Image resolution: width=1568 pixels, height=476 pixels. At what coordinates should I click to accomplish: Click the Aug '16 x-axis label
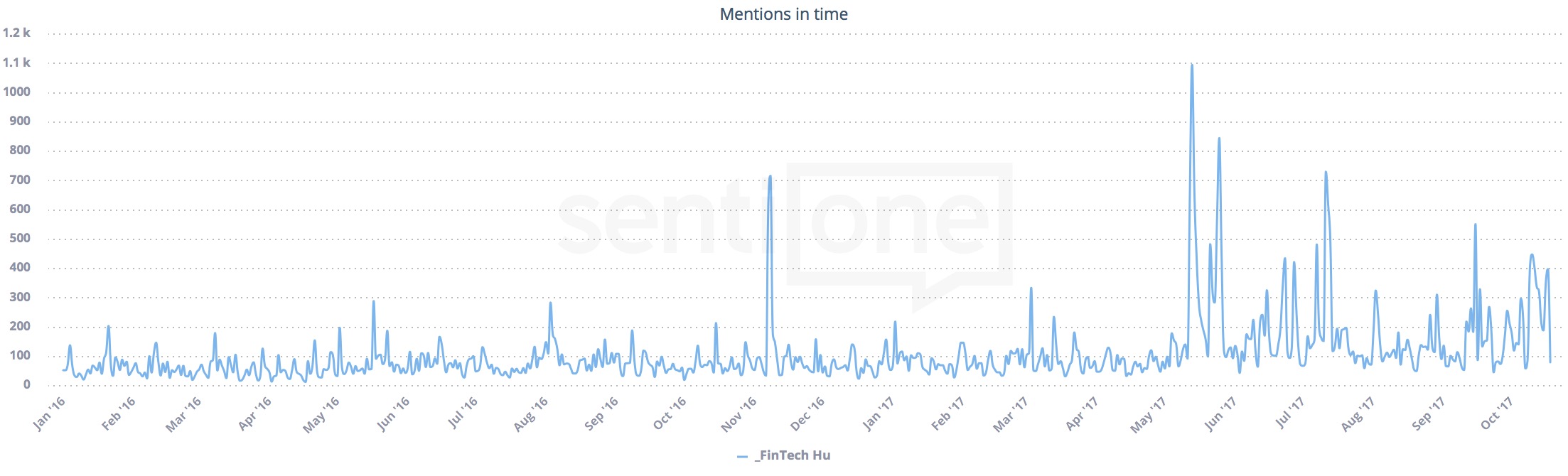click(532, 413)
